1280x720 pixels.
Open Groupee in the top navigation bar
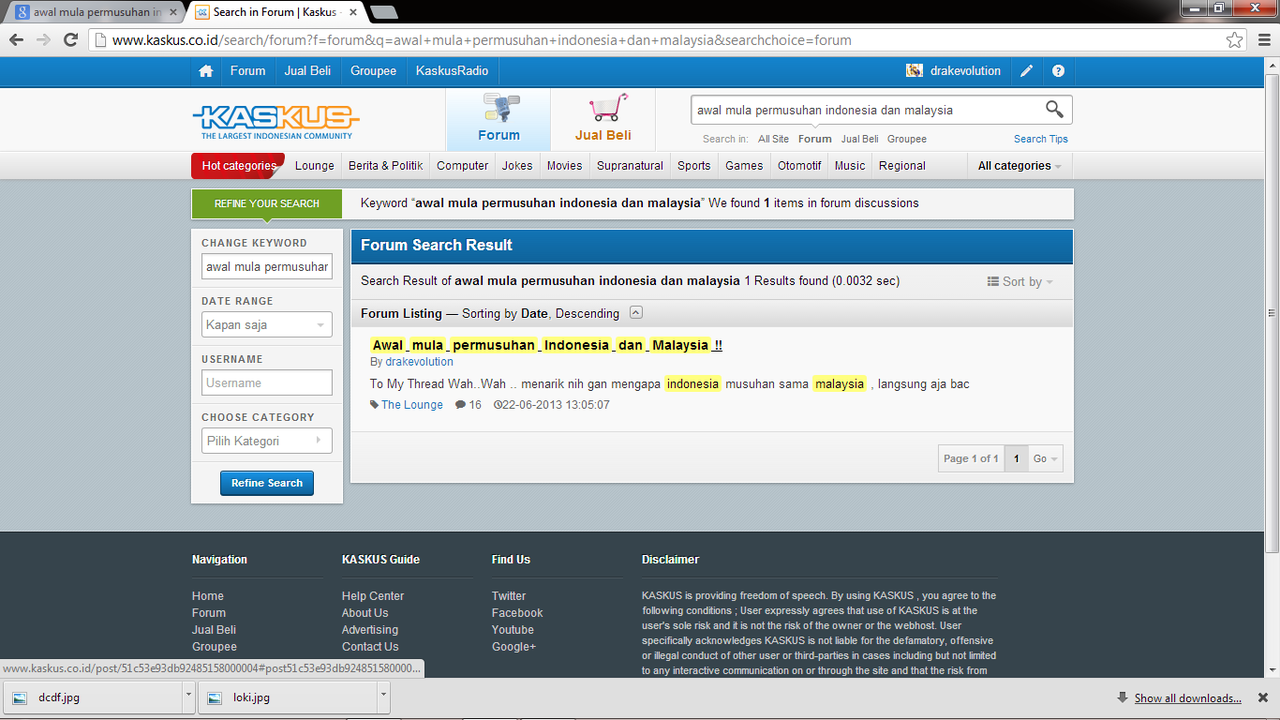click(373, 71)
